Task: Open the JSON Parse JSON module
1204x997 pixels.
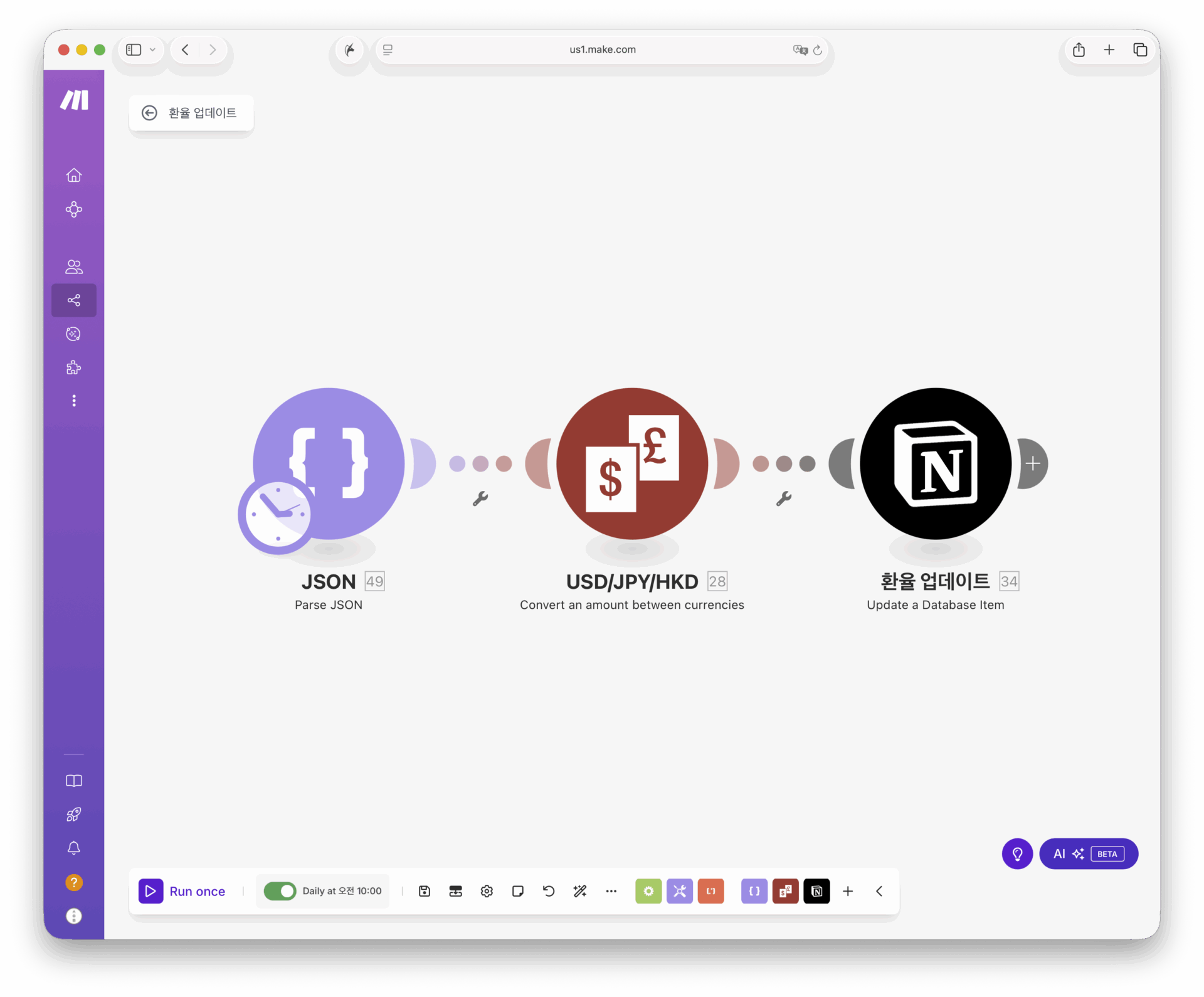Action: tap(329, 463)
